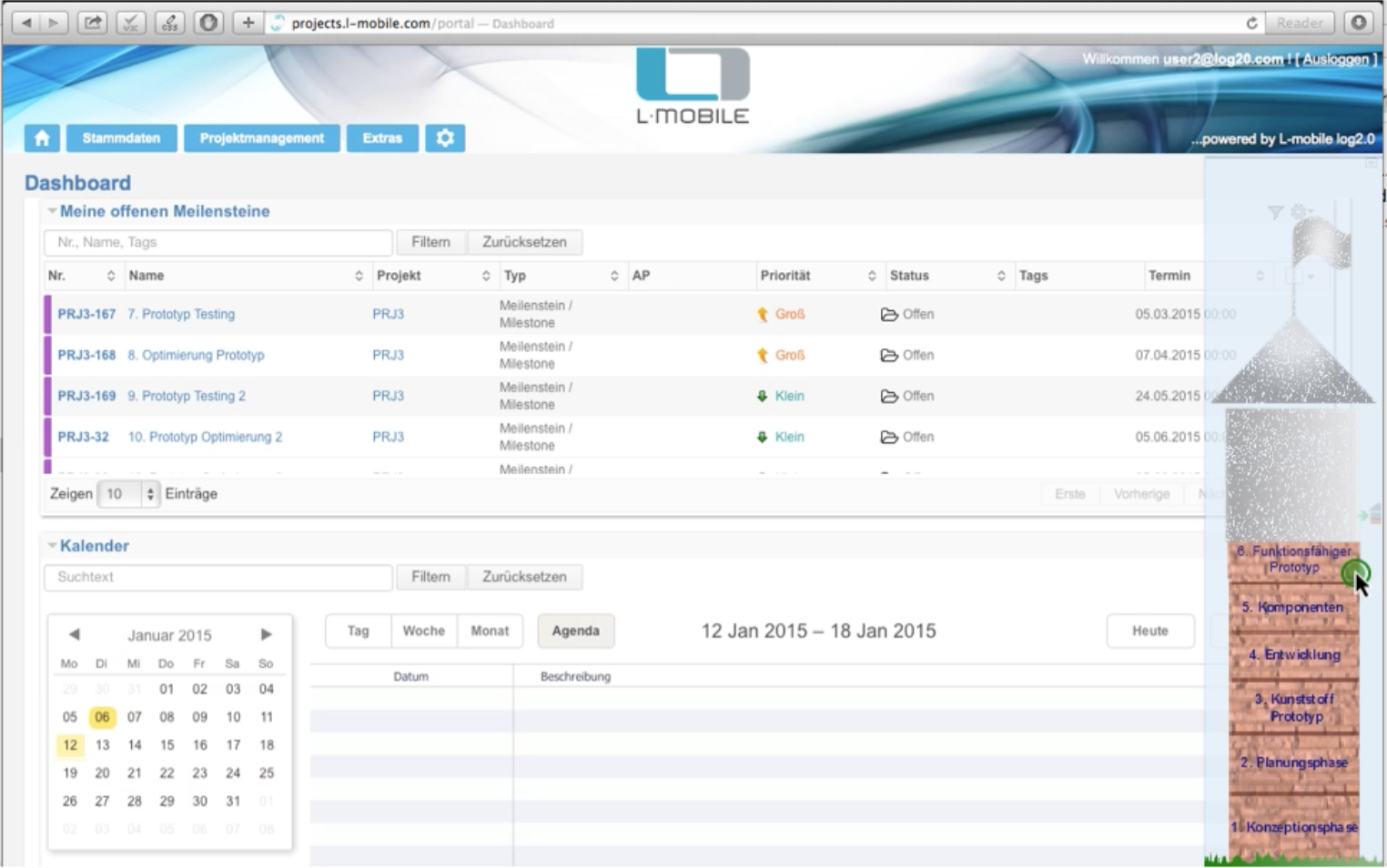Screen dimensions: 1387x868
Task: Open the browser downloads icon
Action: (1359, 23)
